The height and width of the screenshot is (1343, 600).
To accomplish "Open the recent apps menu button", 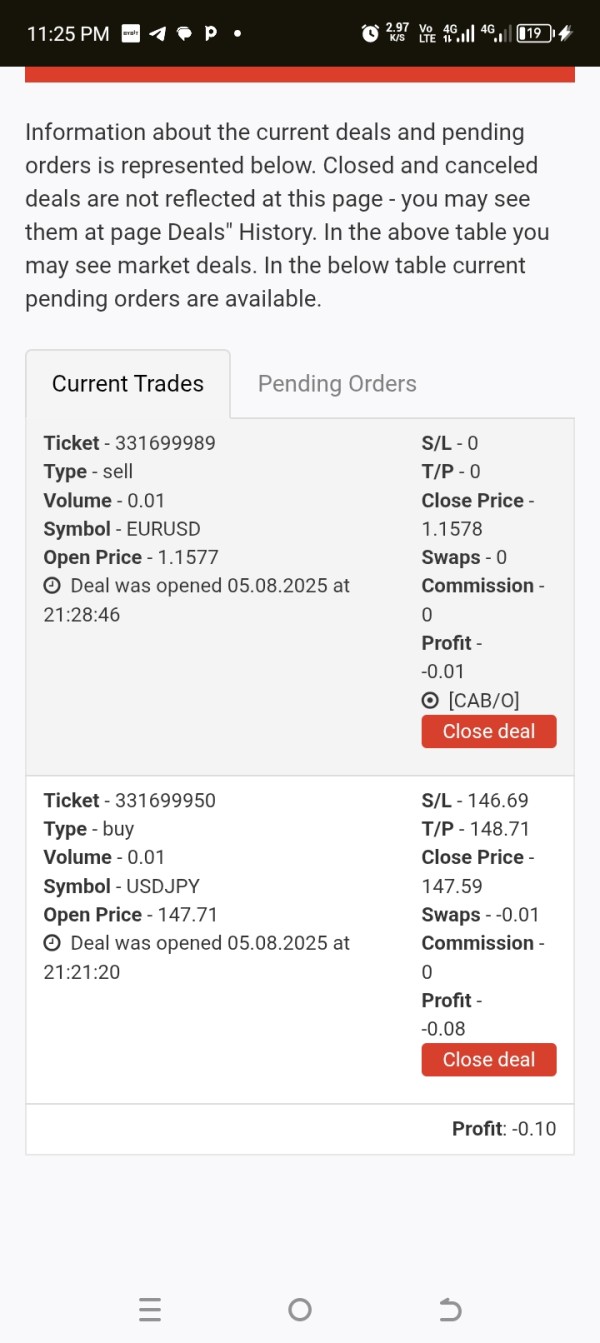I will pos(150,1309).
